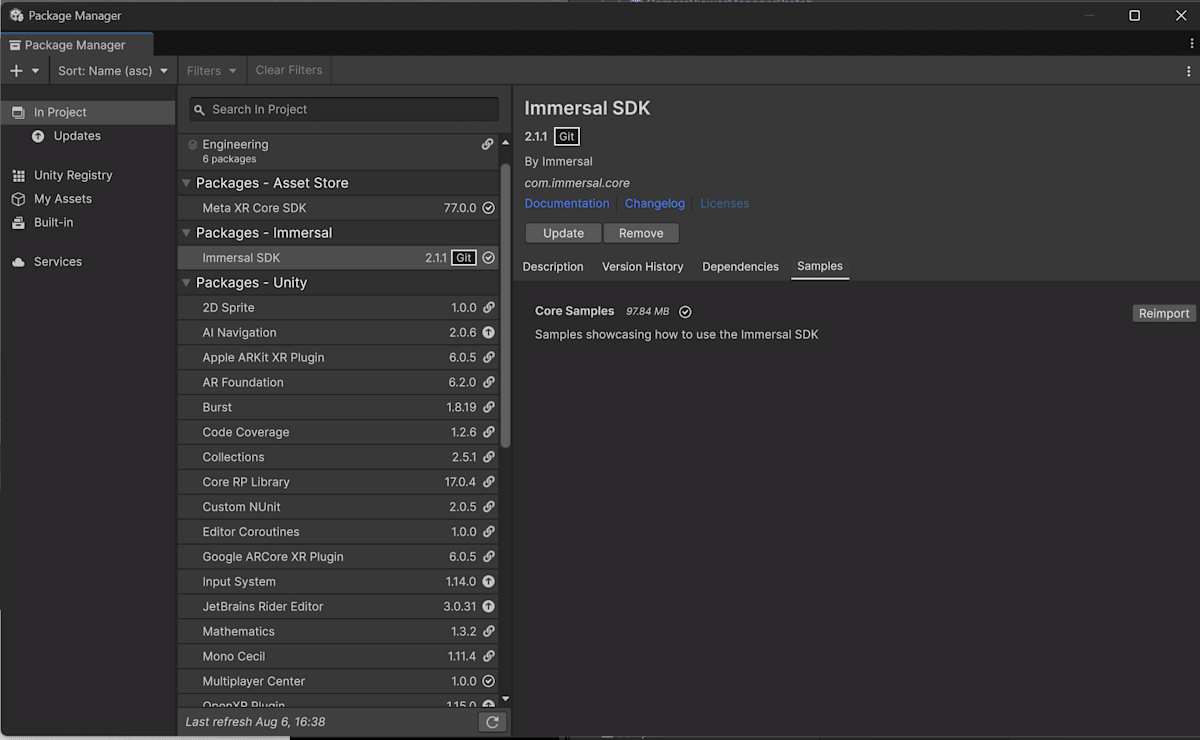Collapse Packages - Unity group
This screenshot has height=740, width=1200.
[186, 283]
